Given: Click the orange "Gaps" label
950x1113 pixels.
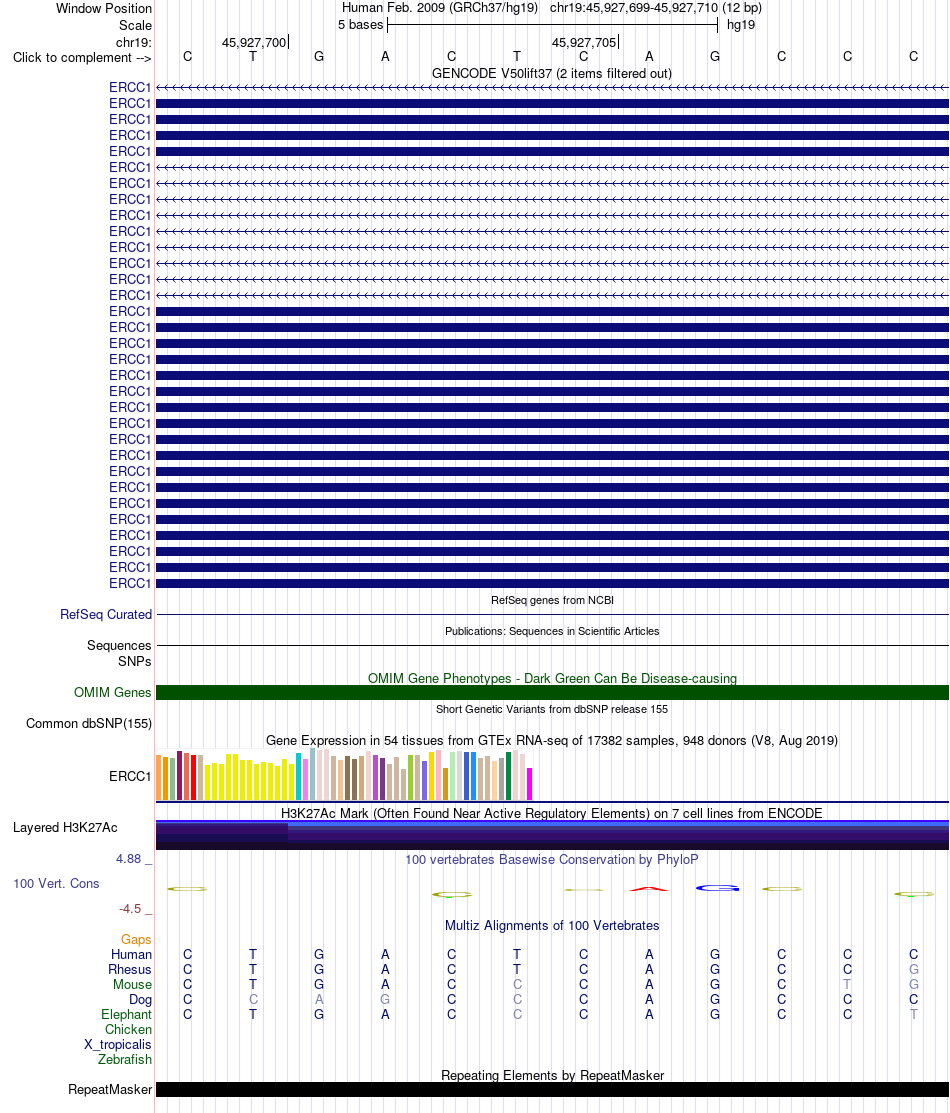Looking at the screenshot, I should [x=136, y=940].
